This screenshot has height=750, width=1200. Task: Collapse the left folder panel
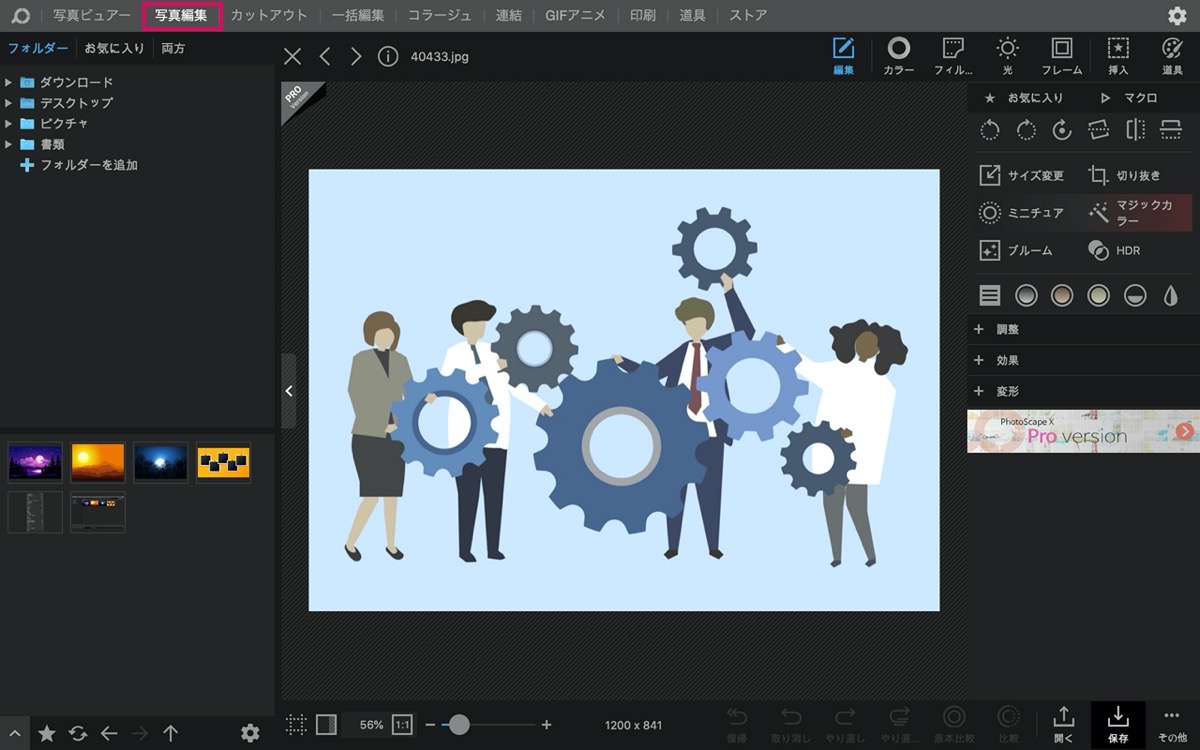[x=289, y=391]
